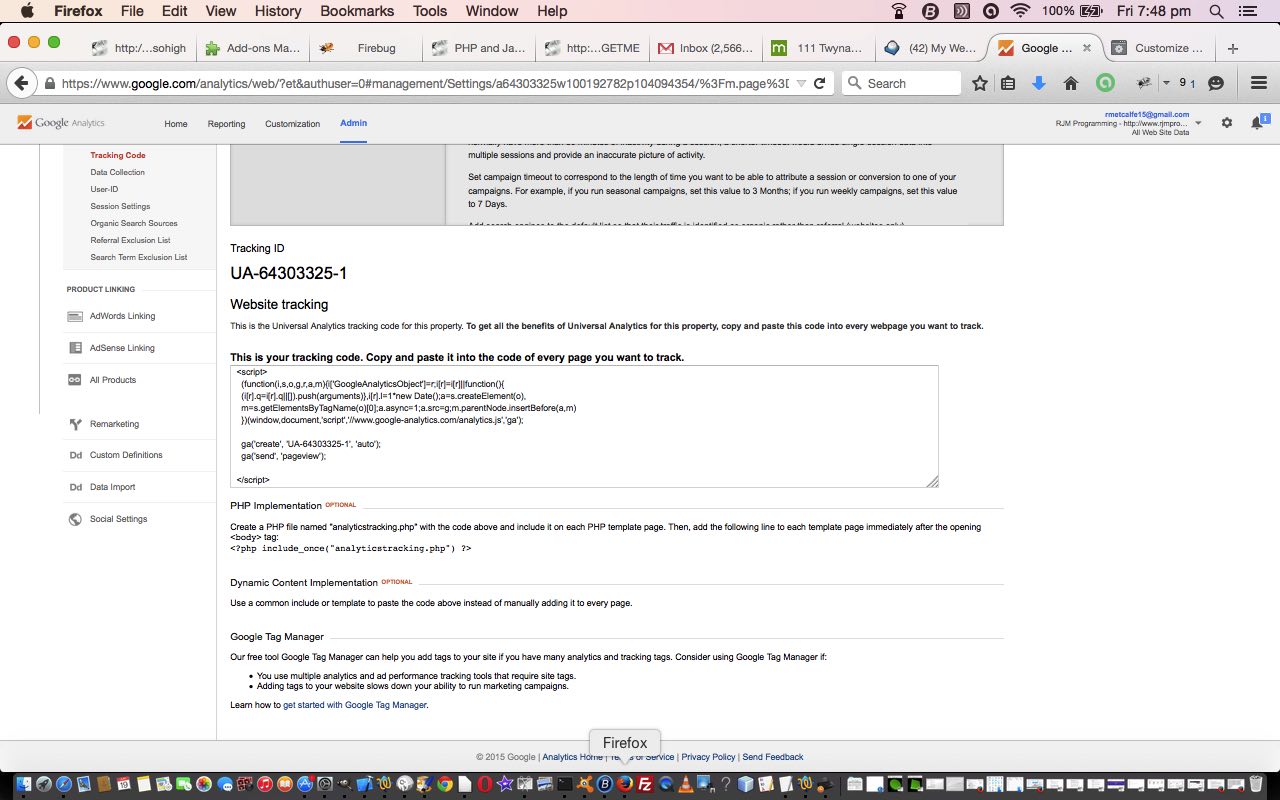This screenshot has width=1280, height=800.
Task: Open the Bookmarks menu
Action: 355,11
